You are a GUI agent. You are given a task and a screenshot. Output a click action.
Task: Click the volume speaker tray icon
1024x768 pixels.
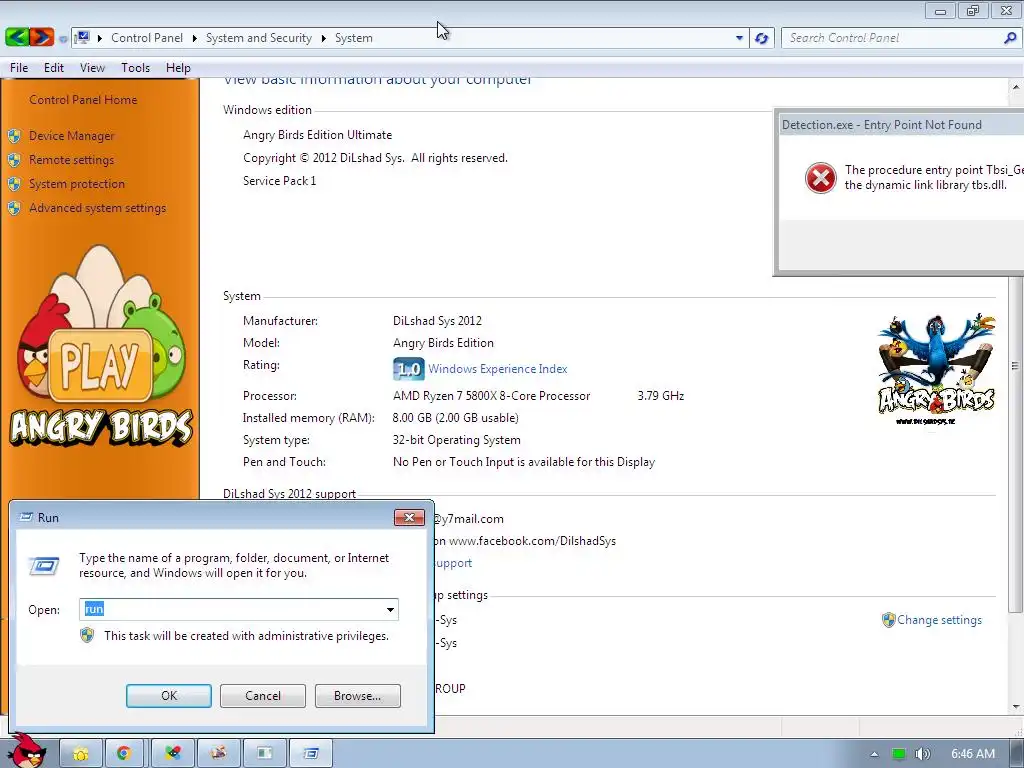(x=922, y=754)
